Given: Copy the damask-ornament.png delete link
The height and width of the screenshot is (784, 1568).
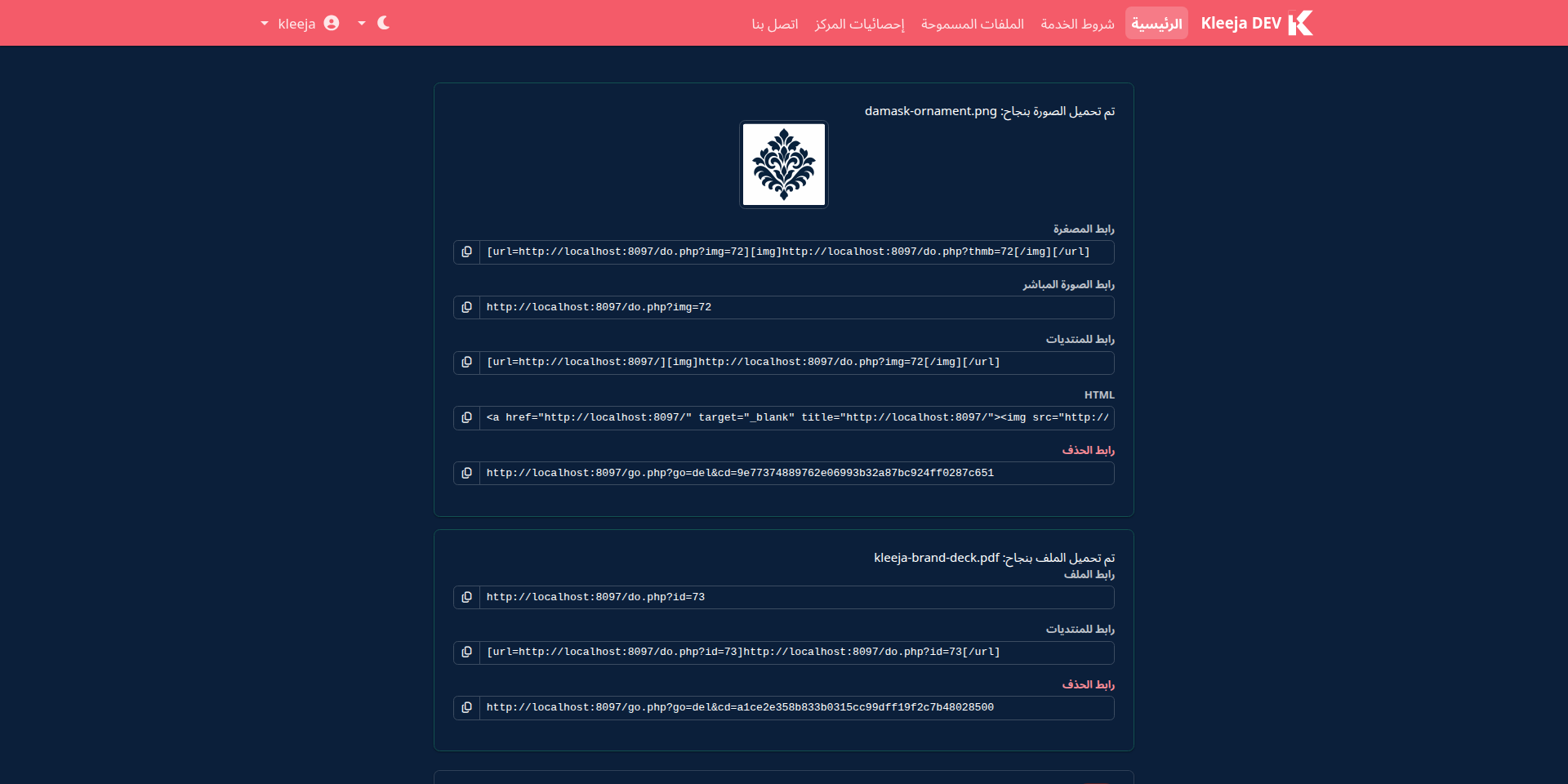Looking at the screenshot, I should coord(466,474).
